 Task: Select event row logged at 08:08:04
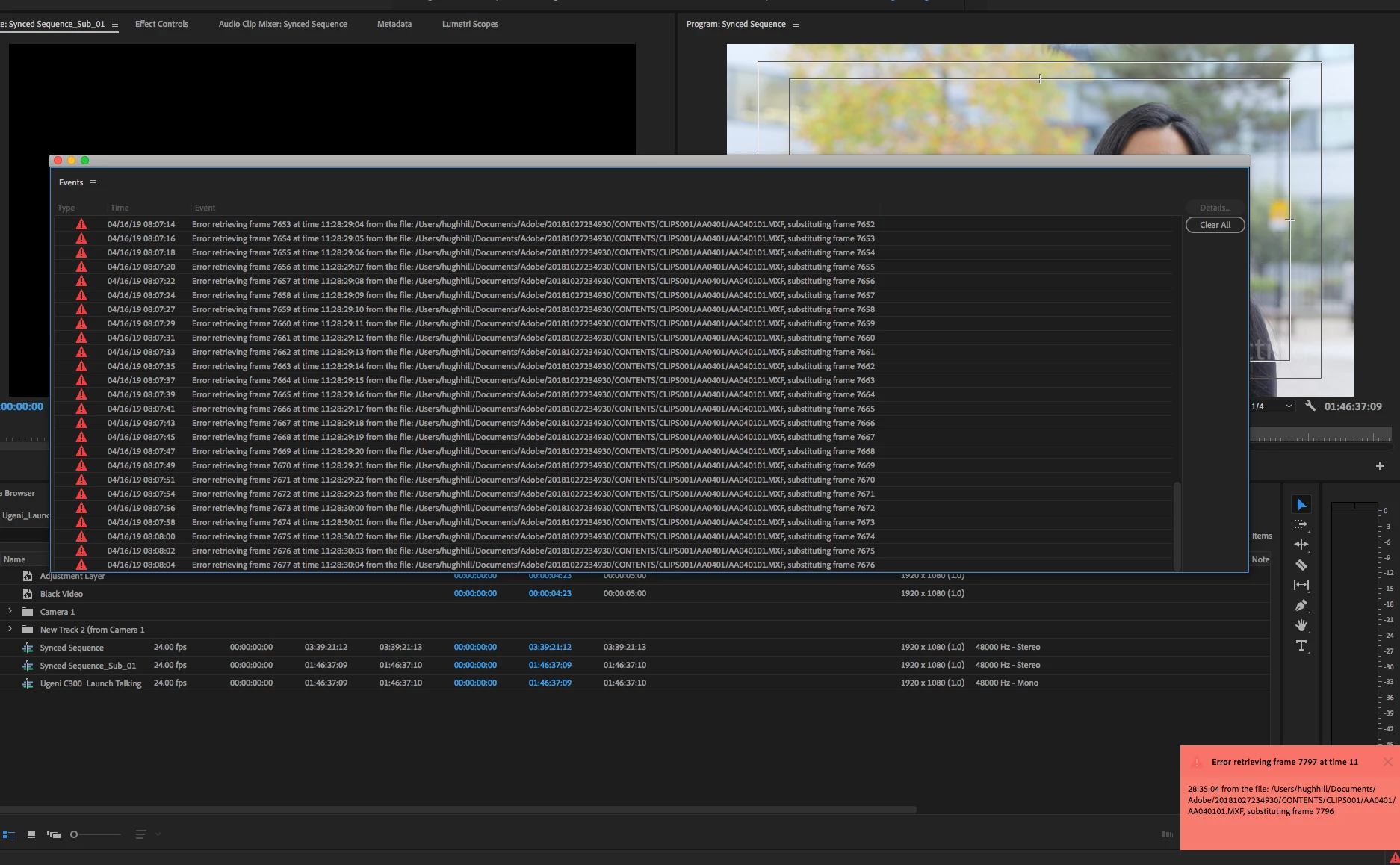tap(613, 565)
